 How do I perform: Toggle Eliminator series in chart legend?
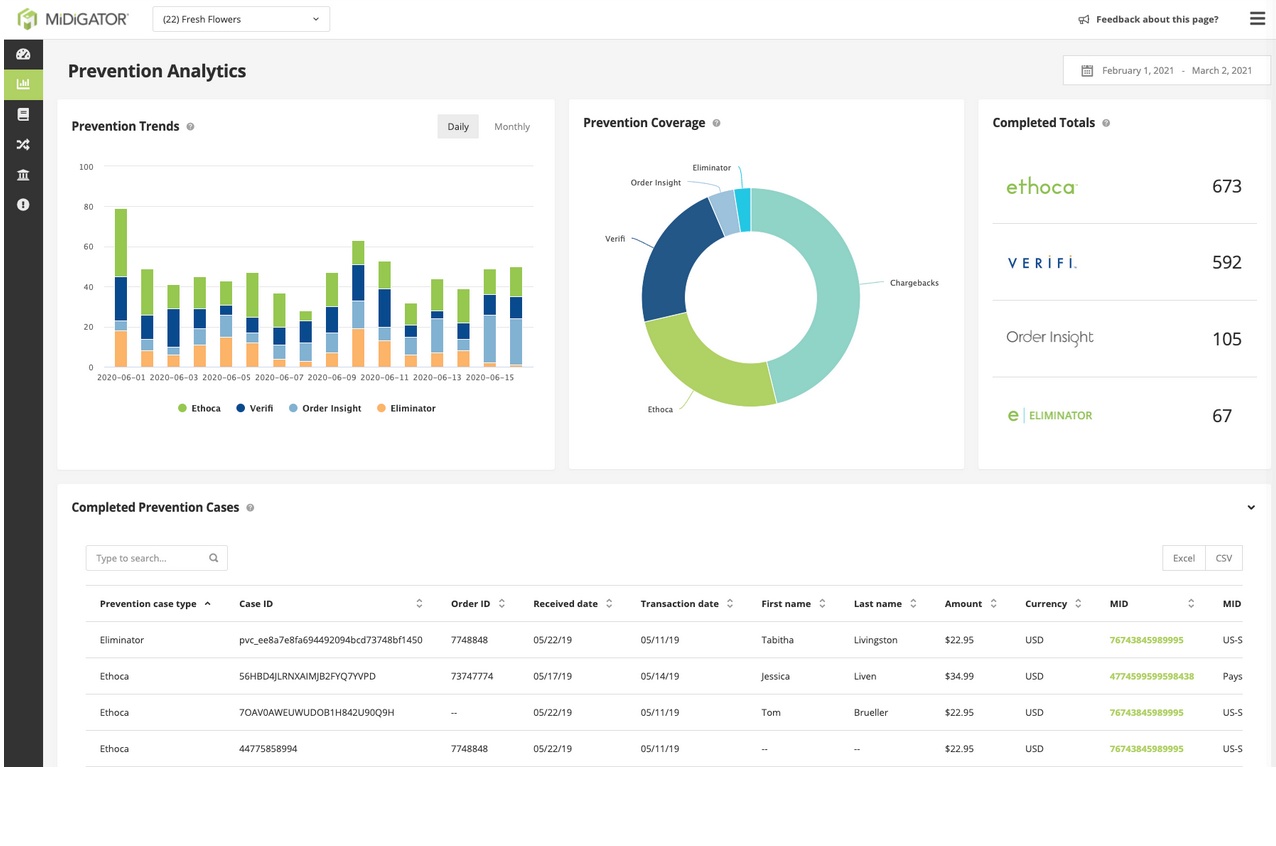click(406, 408)
